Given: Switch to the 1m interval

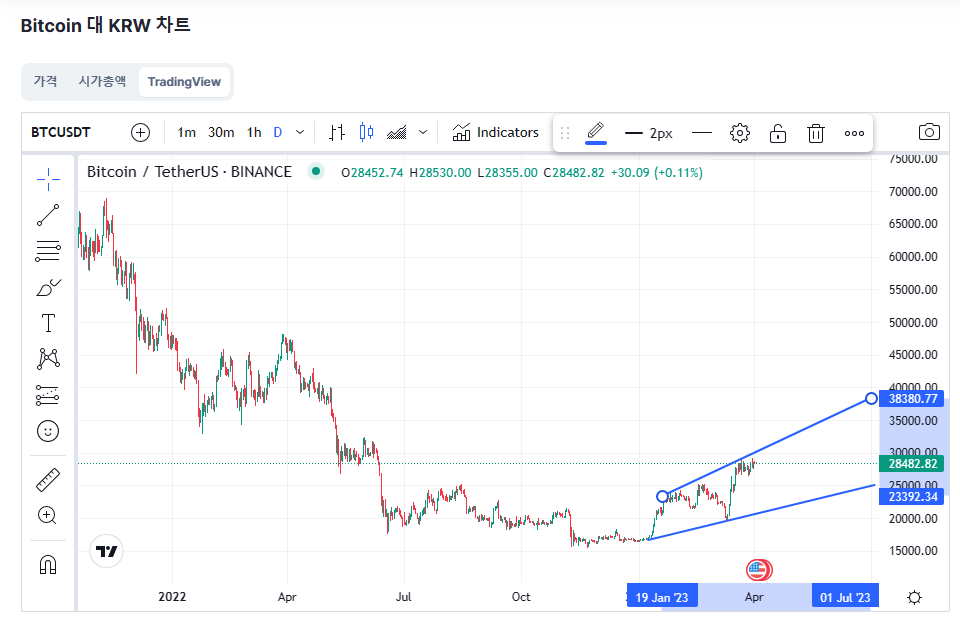Looking at the screenshot, I should (186, 132).
